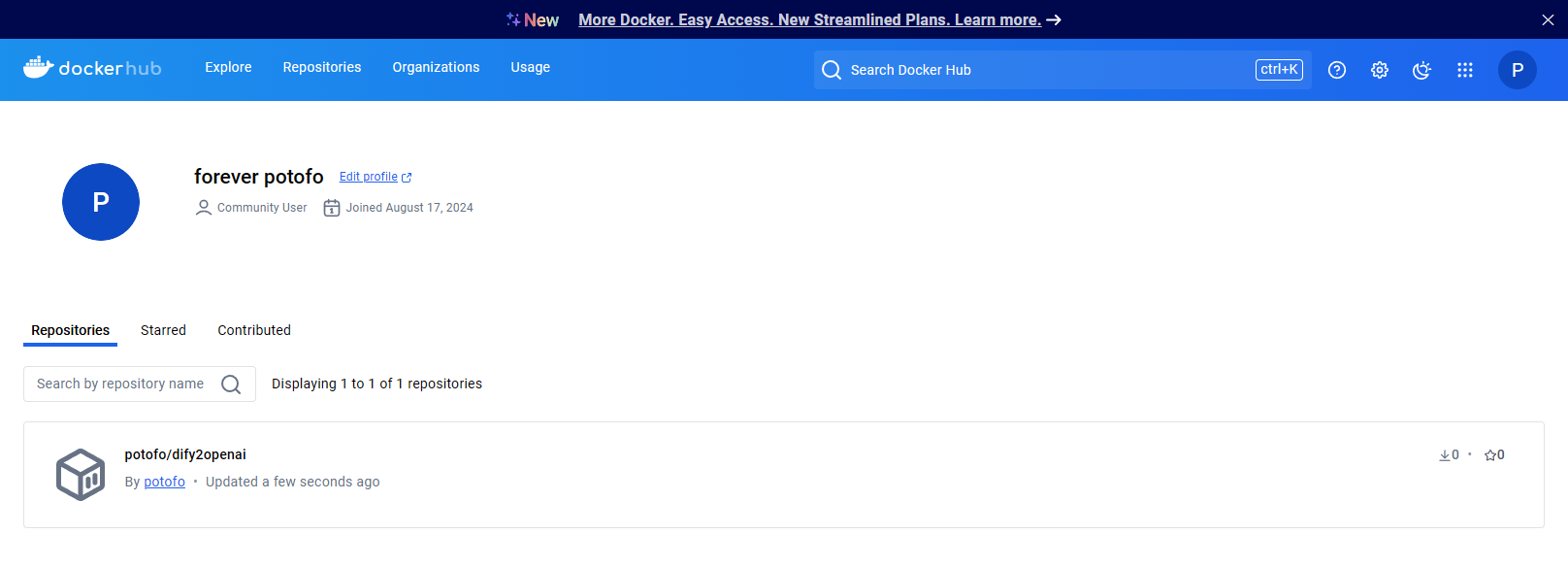Open the settings gear icon
The width and height of the screenshot is (1568, 568).
click(x=1380, y=70)
